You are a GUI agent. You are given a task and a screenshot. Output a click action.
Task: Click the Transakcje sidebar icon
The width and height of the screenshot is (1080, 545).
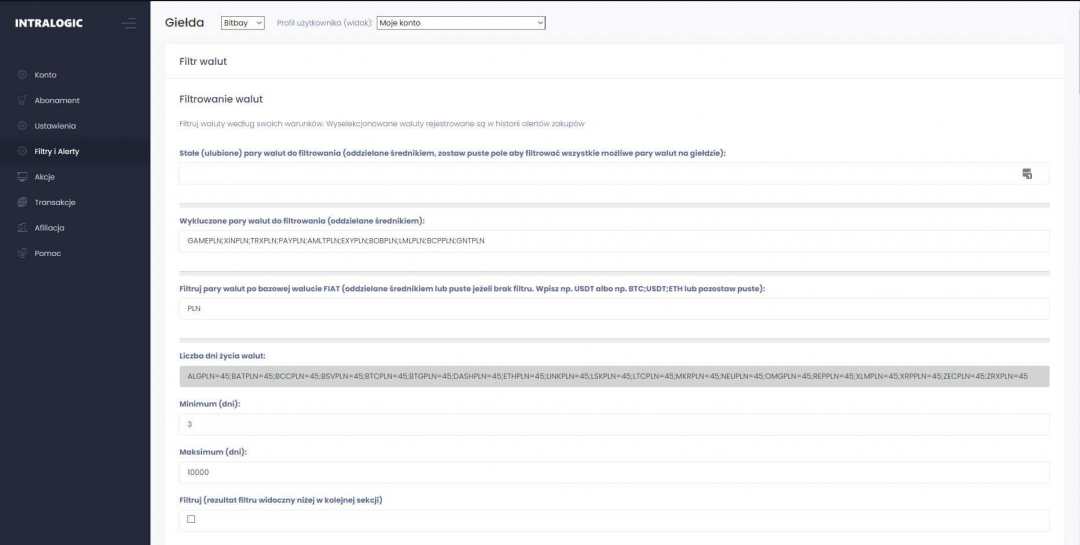click(22, 202)
